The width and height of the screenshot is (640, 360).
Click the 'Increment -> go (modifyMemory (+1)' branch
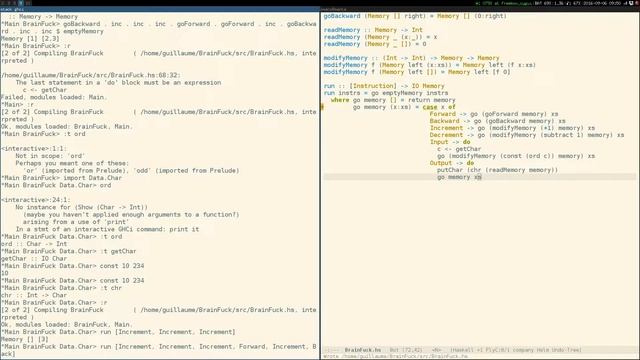[x=512, y=128]
